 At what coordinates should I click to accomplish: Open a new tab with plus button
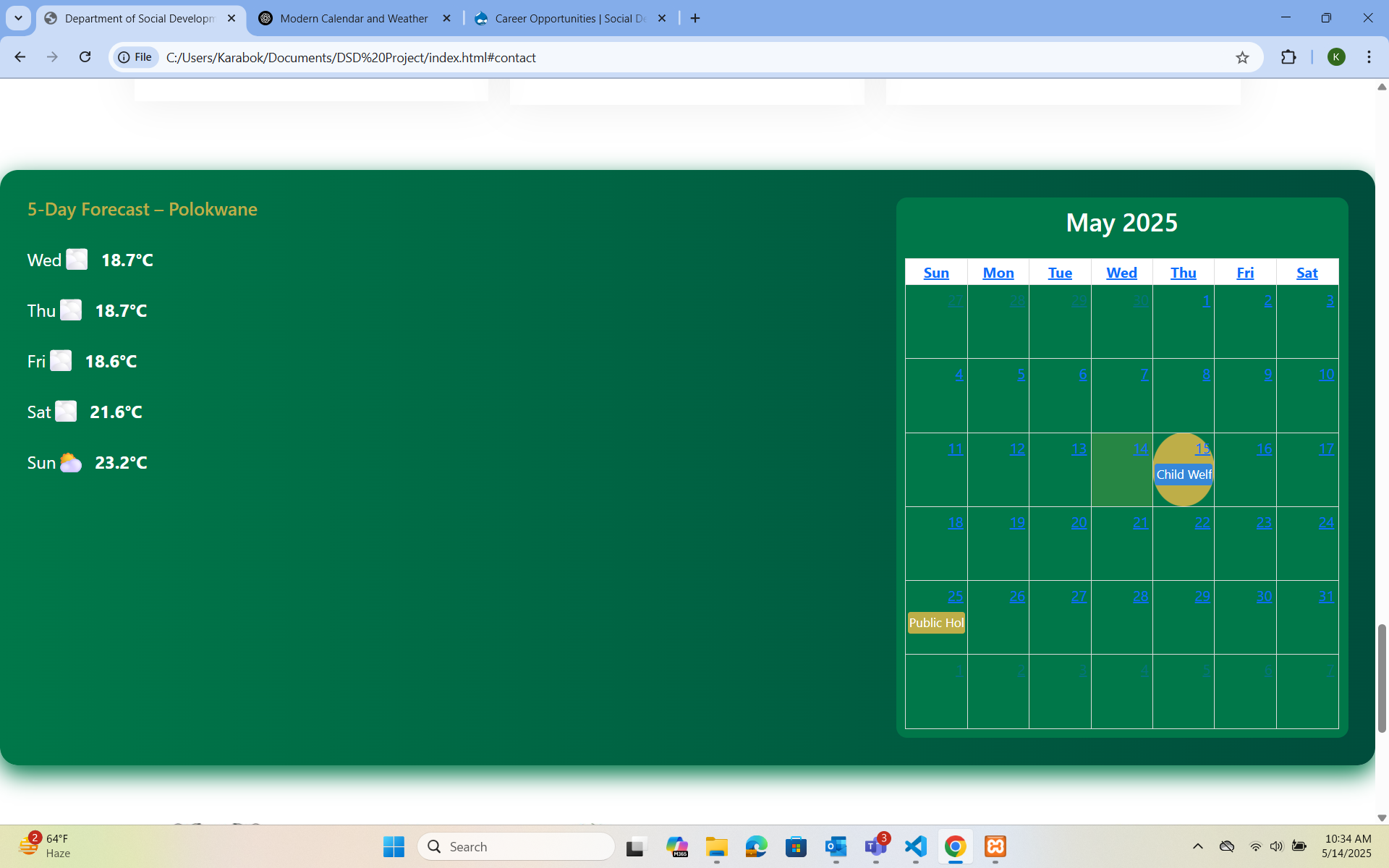tap(695, 18)
